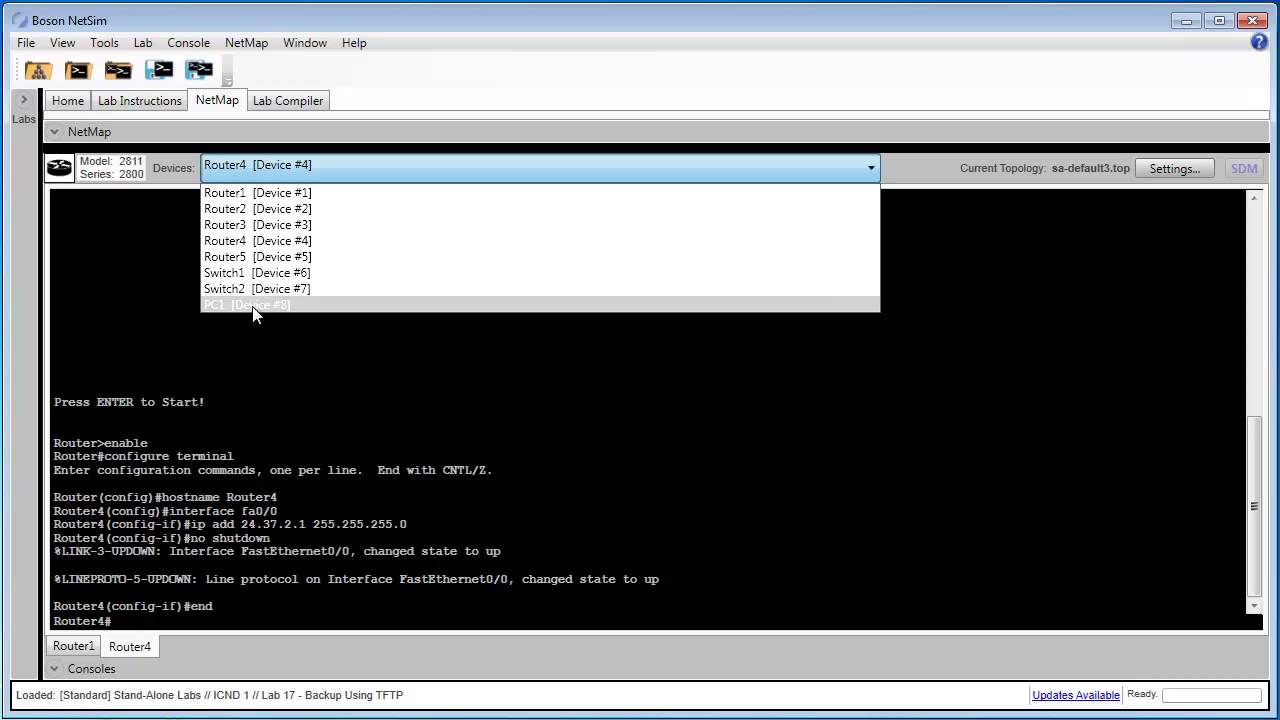The width and height of the screenshot is (1280, 720).
Task: Click the Model 2811 label
Action: 112,161
